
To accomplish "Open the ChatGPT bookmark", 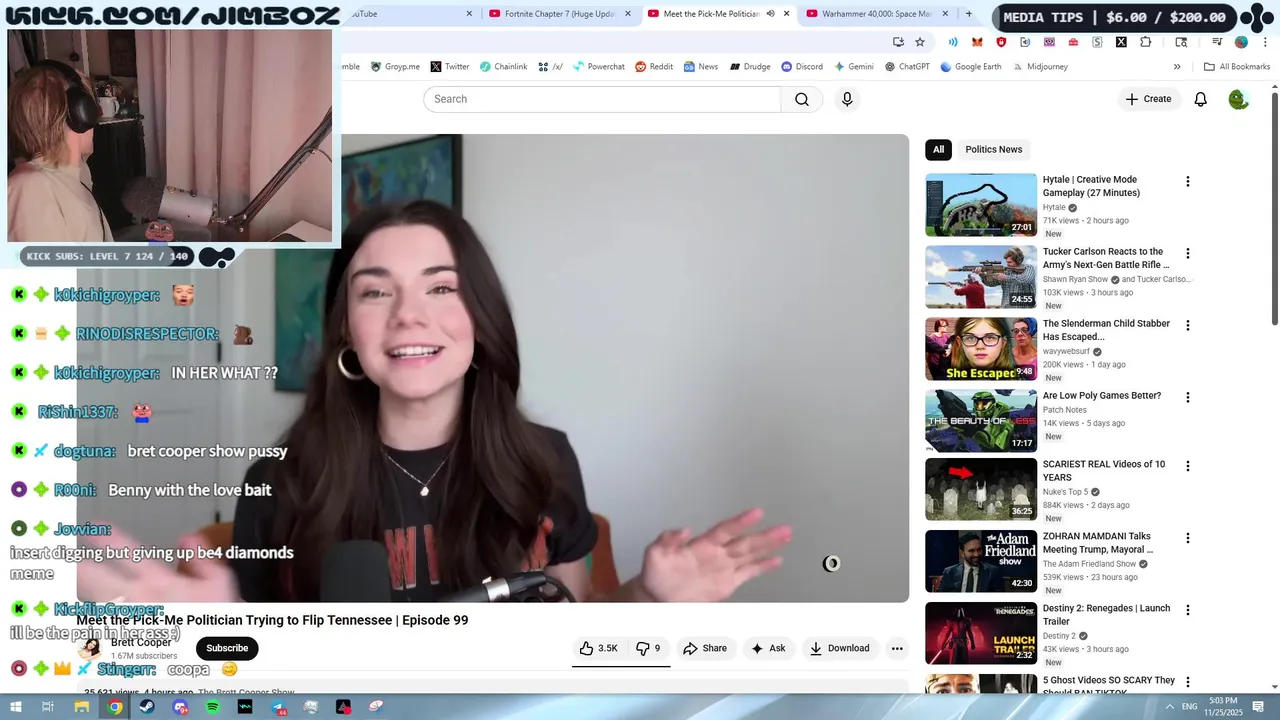I will pos(907,67).
